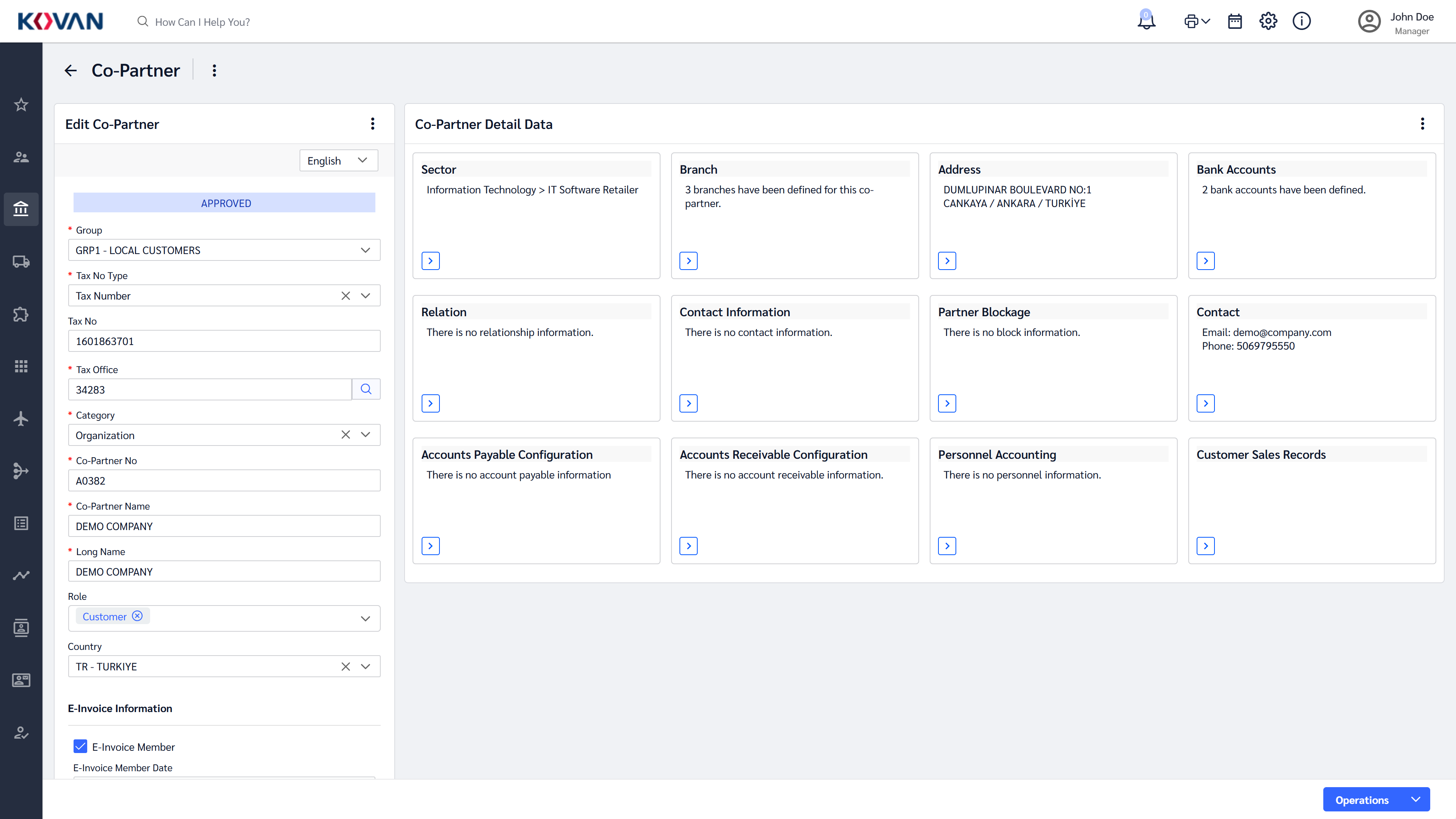
Task: Open the trend chart sidebar icon
Action: point(21,576)
